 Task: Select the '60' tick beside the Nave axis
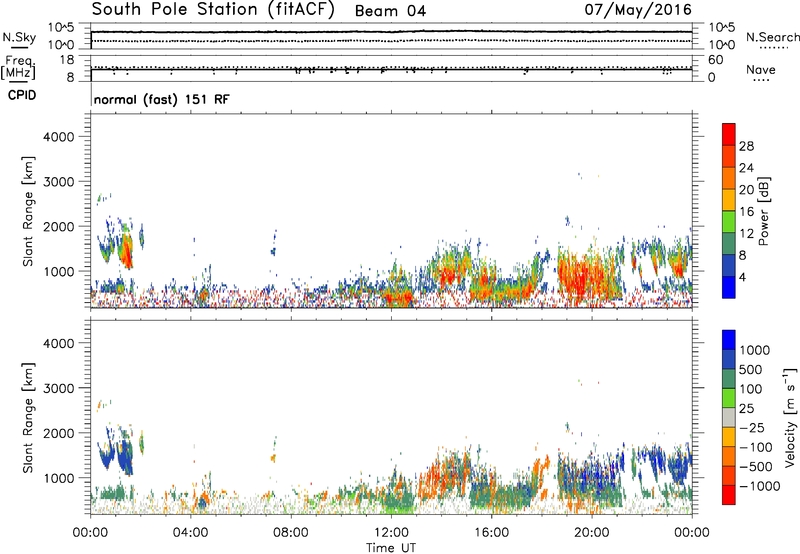pos(715,60)
